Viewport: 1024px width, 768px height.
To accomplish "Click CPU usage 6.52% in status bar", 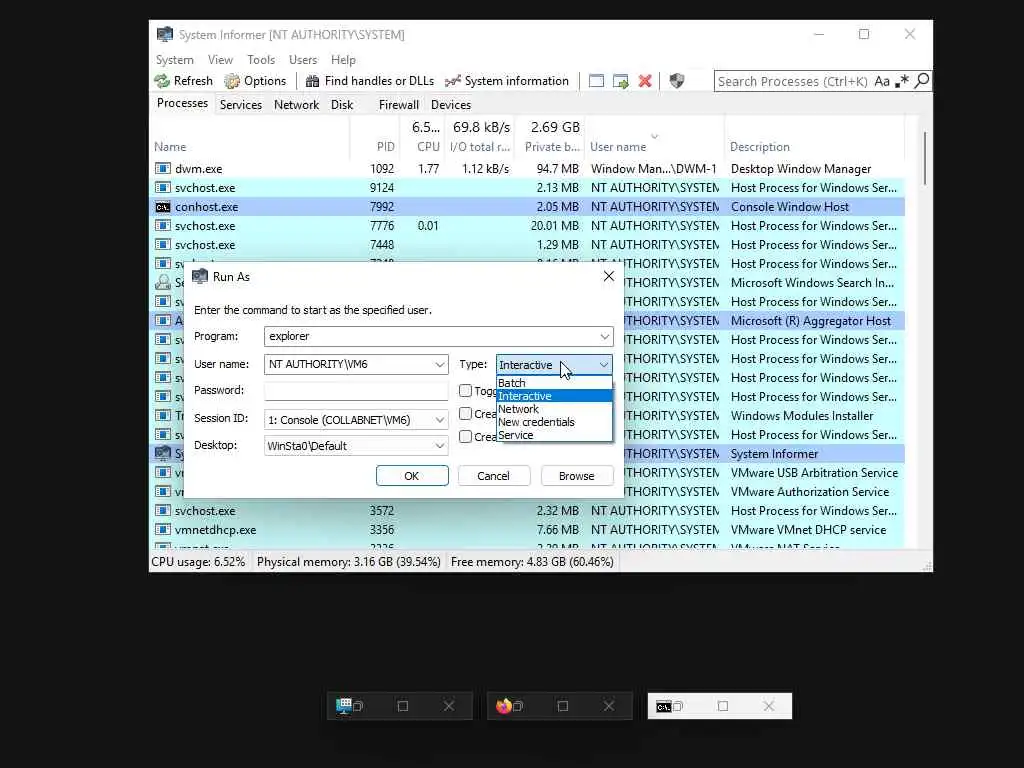I will tap(199, 562).
